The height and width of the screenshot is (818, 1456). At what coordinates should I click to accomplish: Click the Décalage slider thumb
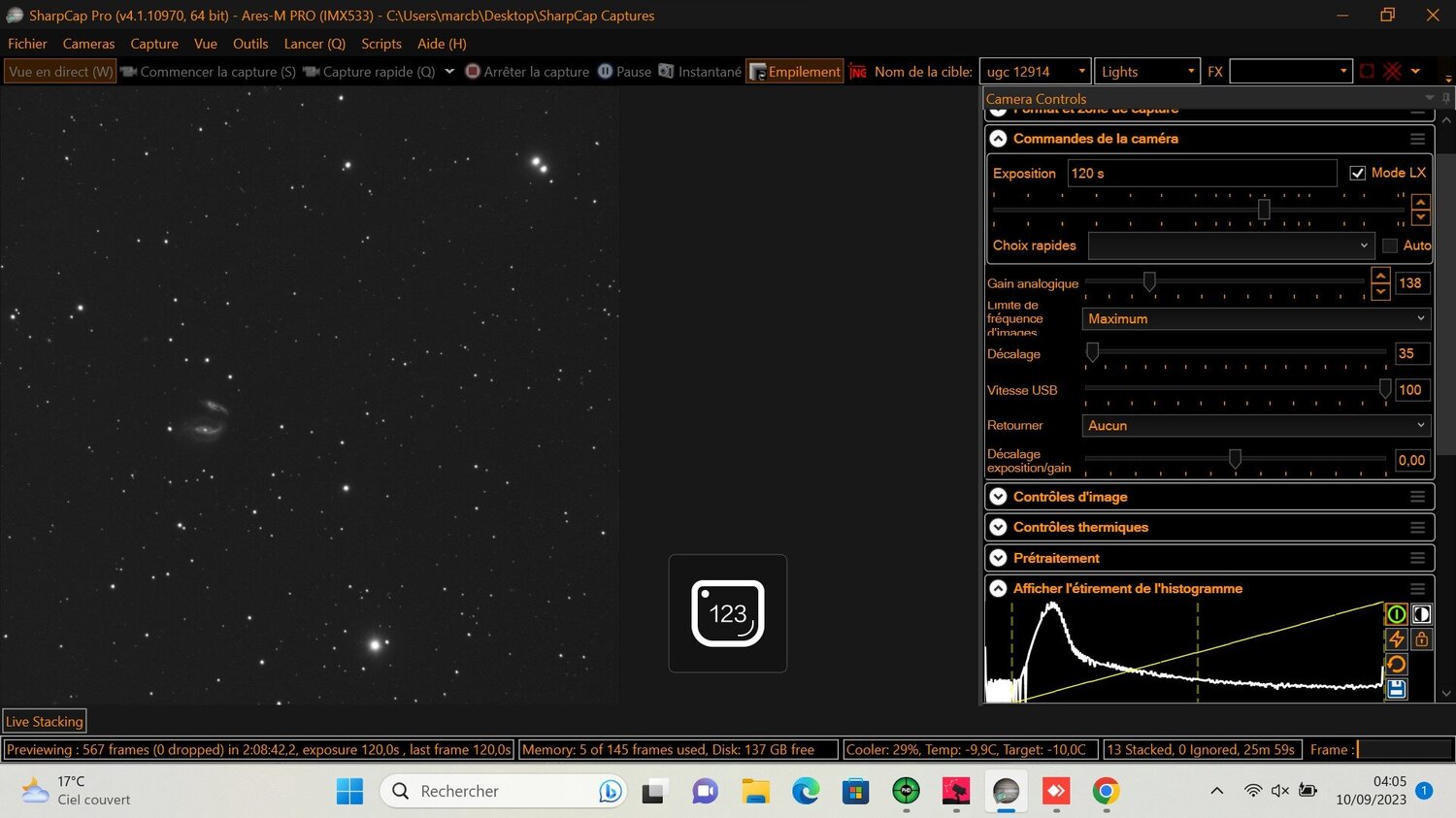point(1092,352)
